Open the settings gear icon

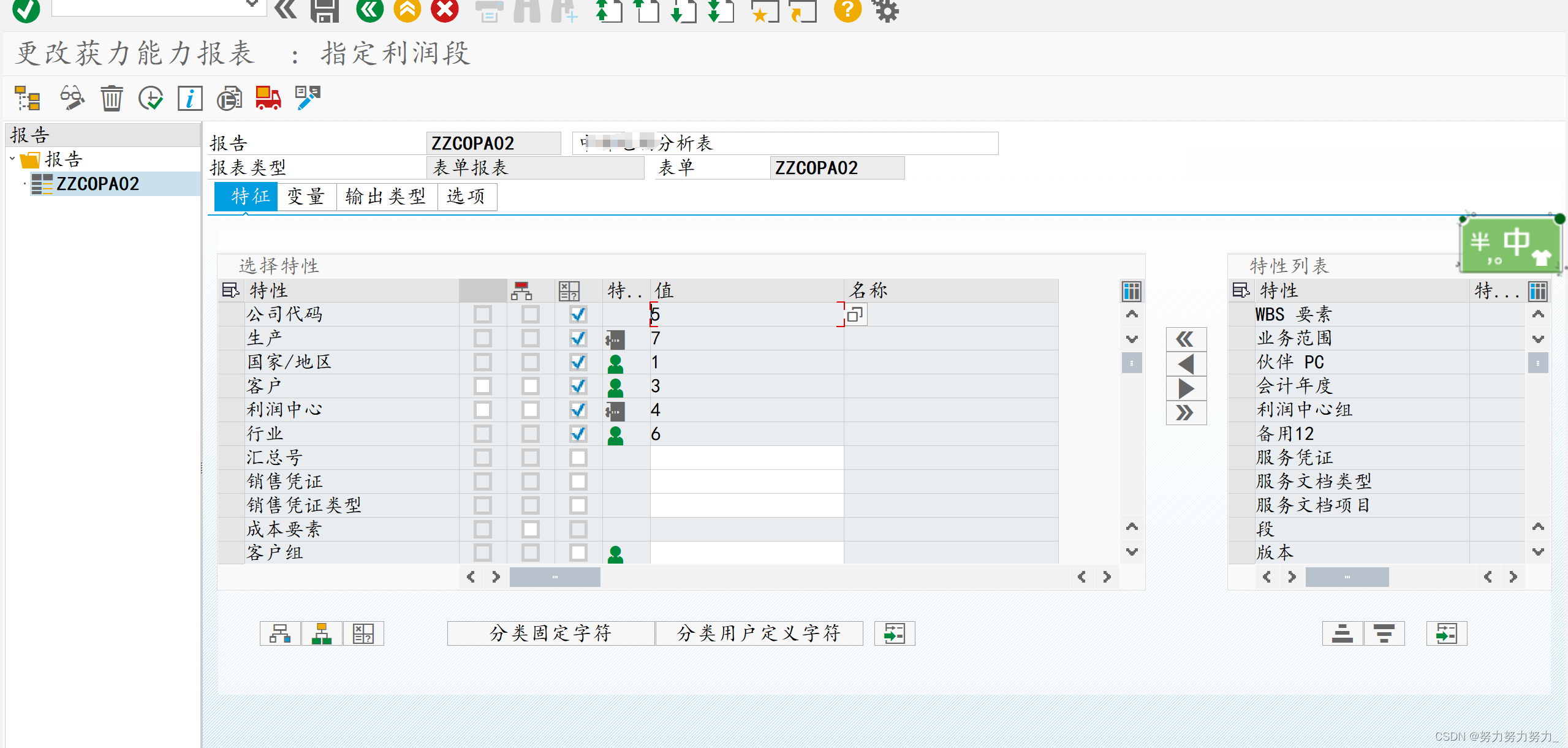(x=885, y=10)
